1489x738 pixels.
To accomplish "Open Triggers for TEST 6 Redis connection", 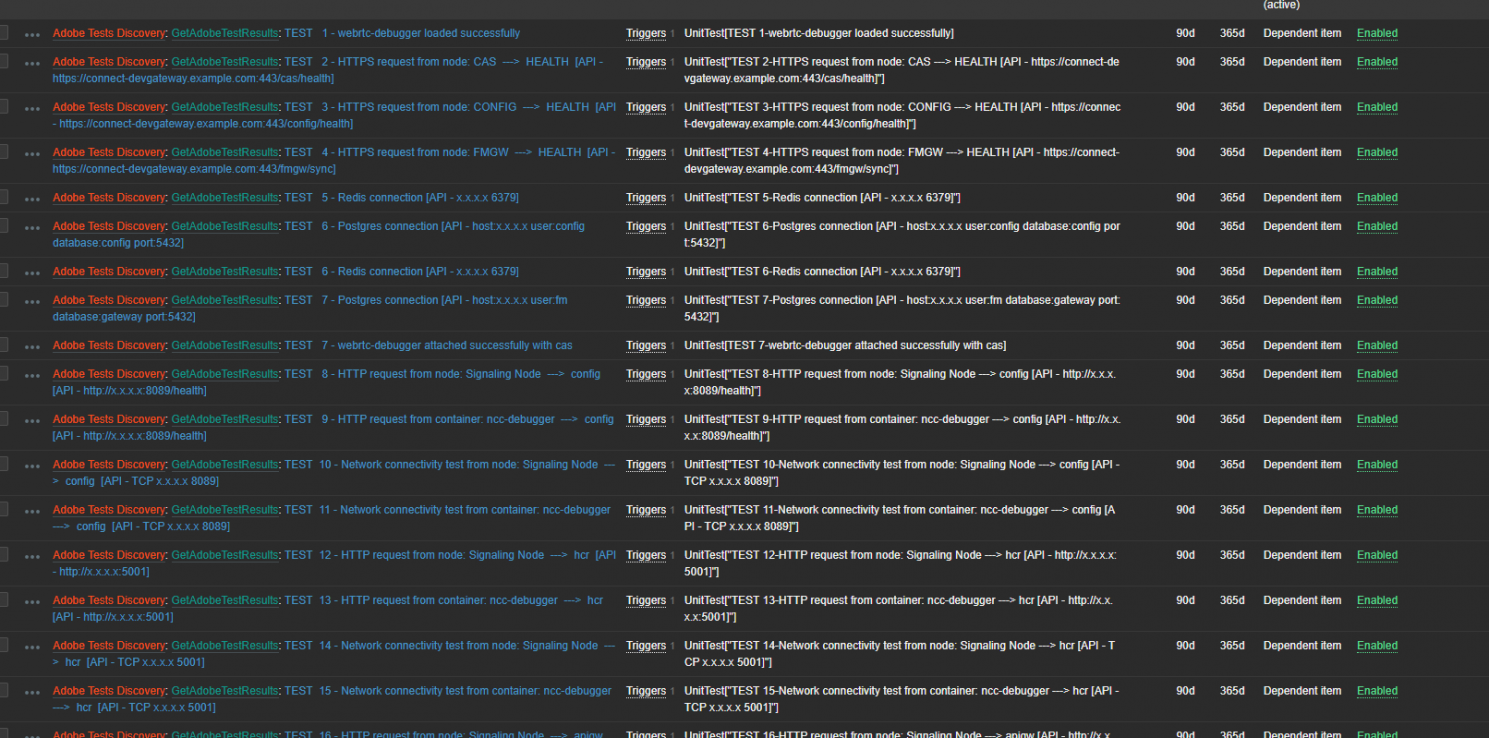I will (x=646, y=271).
